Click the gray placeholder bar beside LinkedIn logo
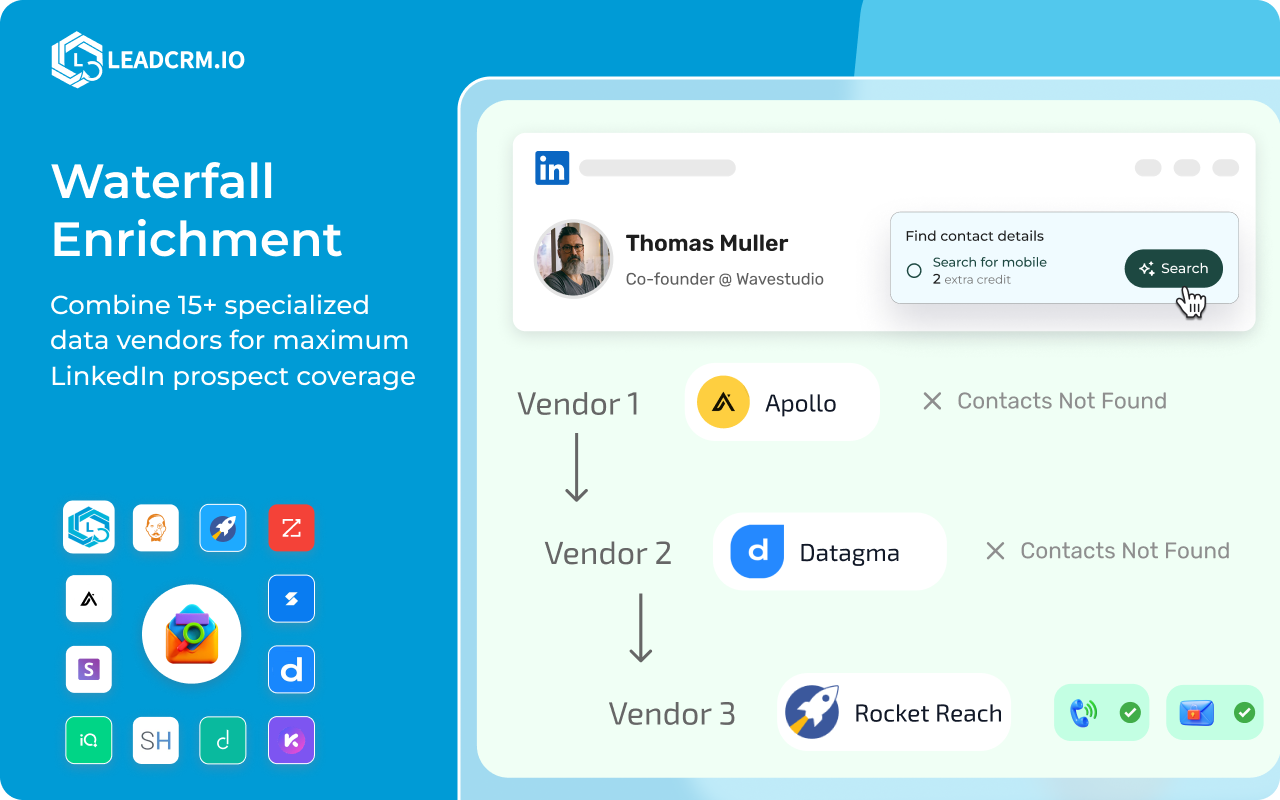Screen dimensions: 1280x800 click(x=657, y=168)
